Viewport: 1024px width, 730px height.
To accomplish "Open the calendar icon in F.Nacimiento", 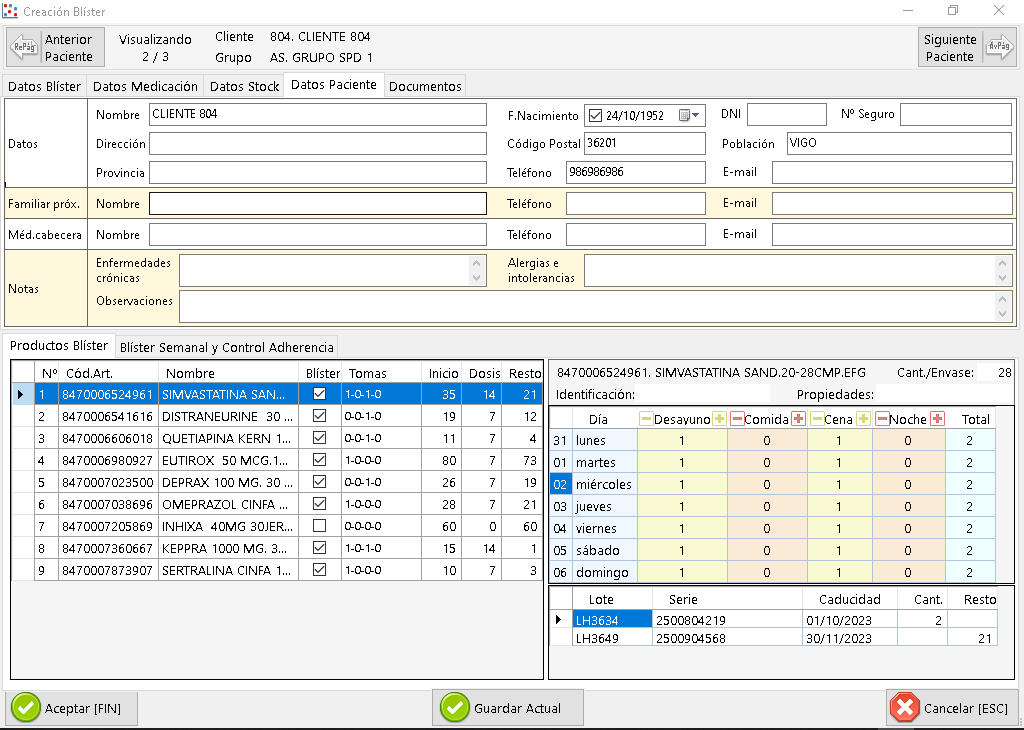I will 684,116.
